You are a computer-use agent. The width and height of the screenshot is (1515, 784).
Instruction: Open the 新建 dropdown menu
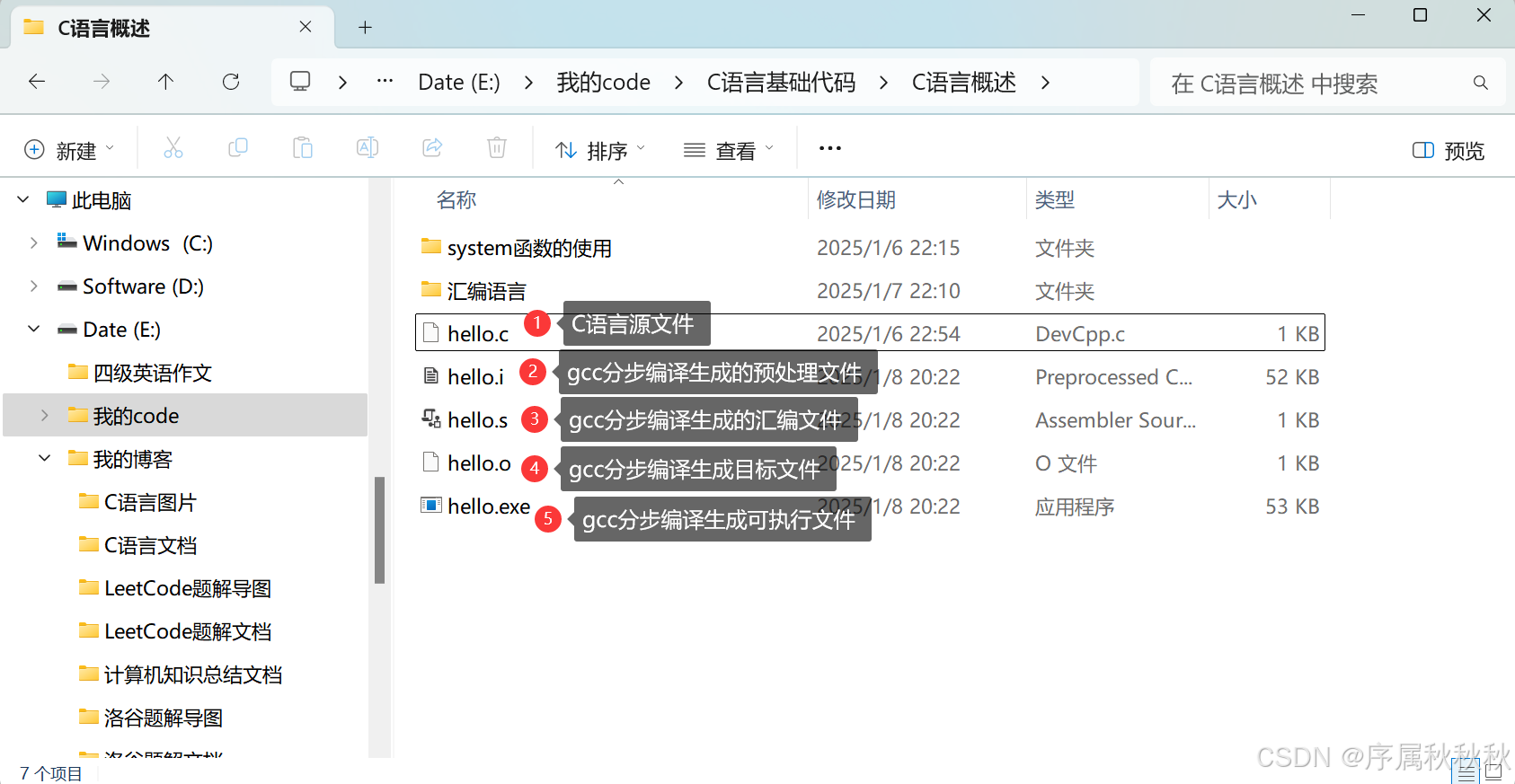pyautogui.click(x=70, y=151)
